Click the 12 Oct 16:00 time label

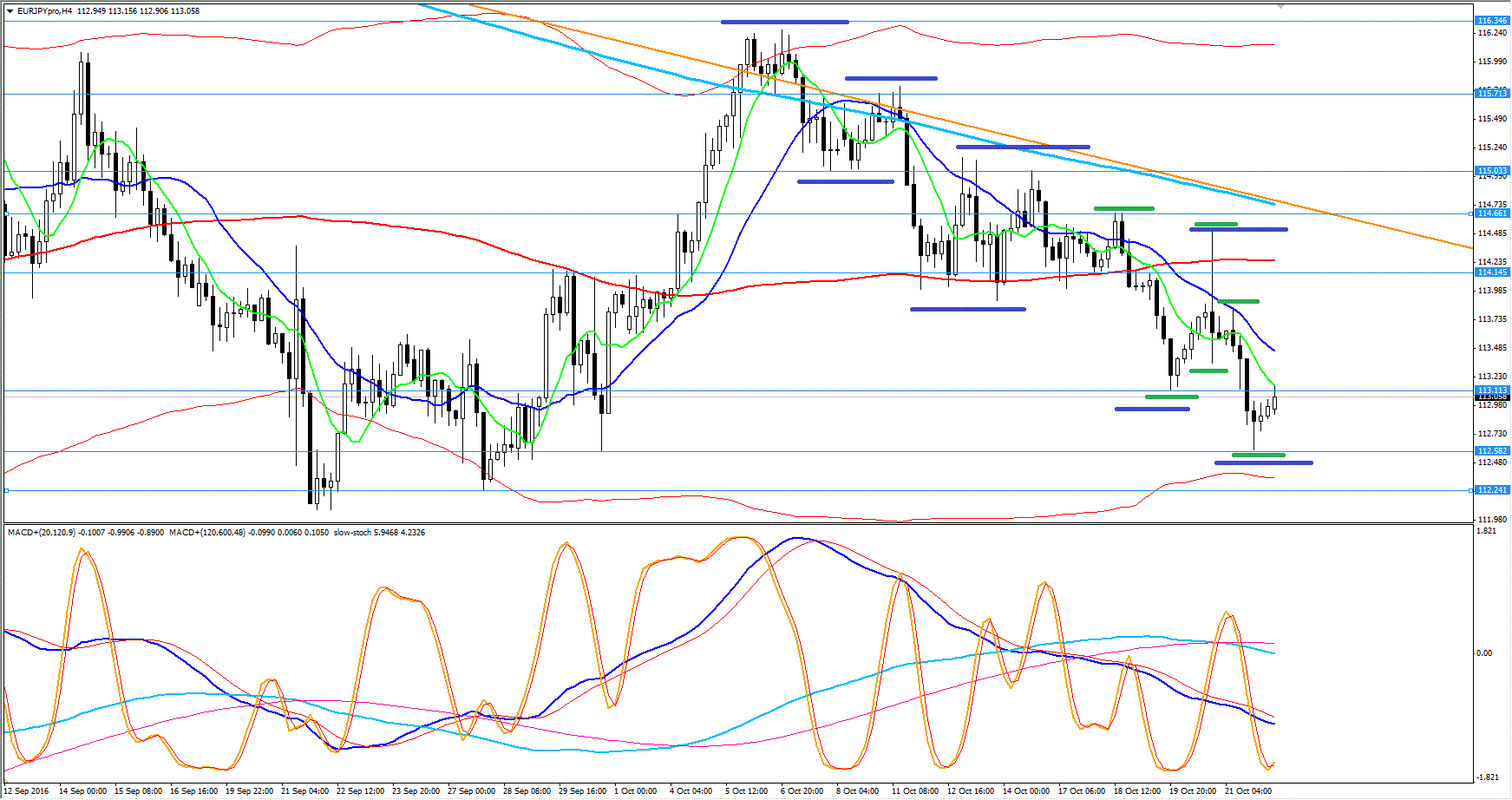[971, 791]
